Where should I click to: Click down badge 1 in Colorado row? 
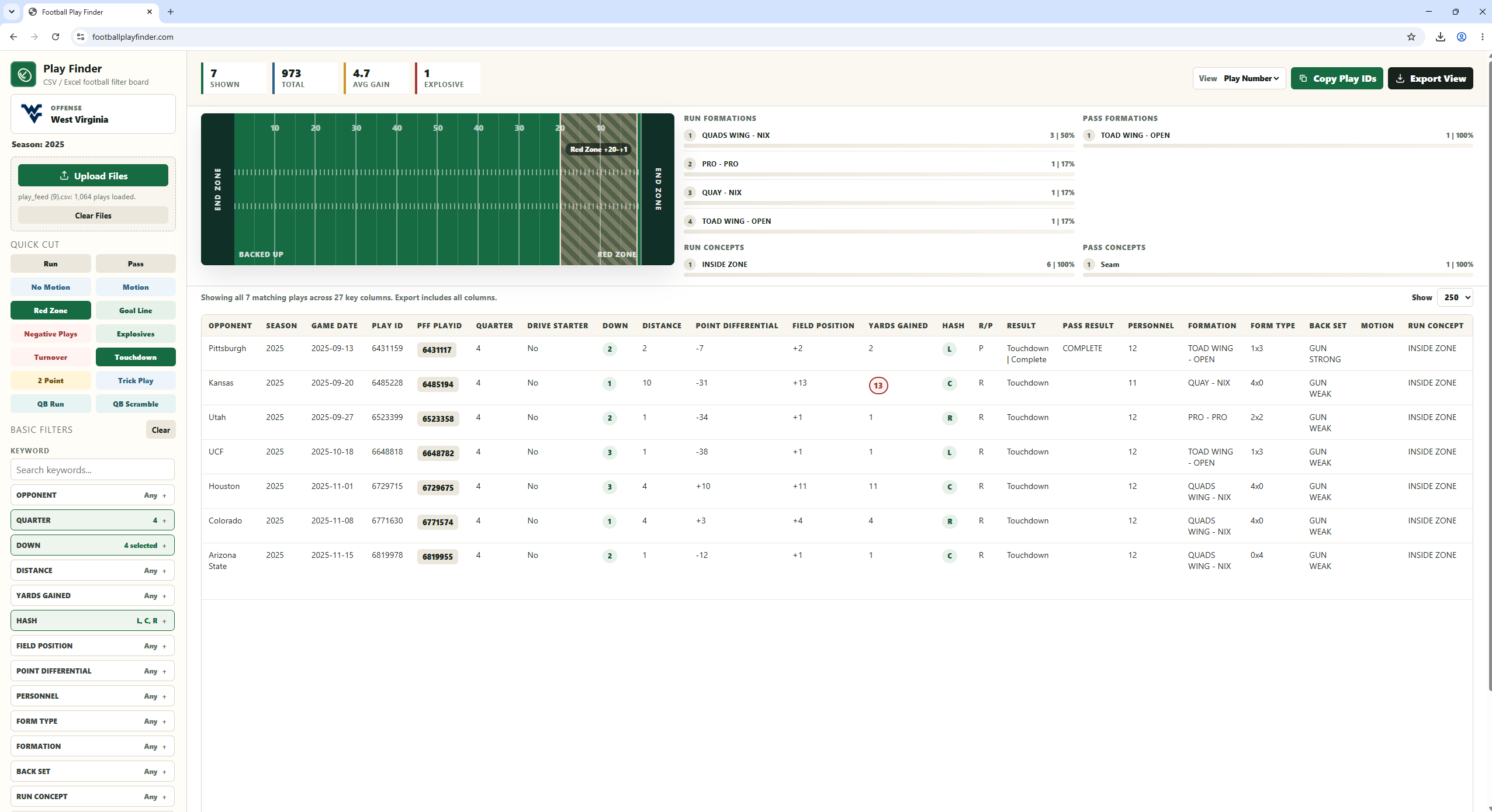609,522
